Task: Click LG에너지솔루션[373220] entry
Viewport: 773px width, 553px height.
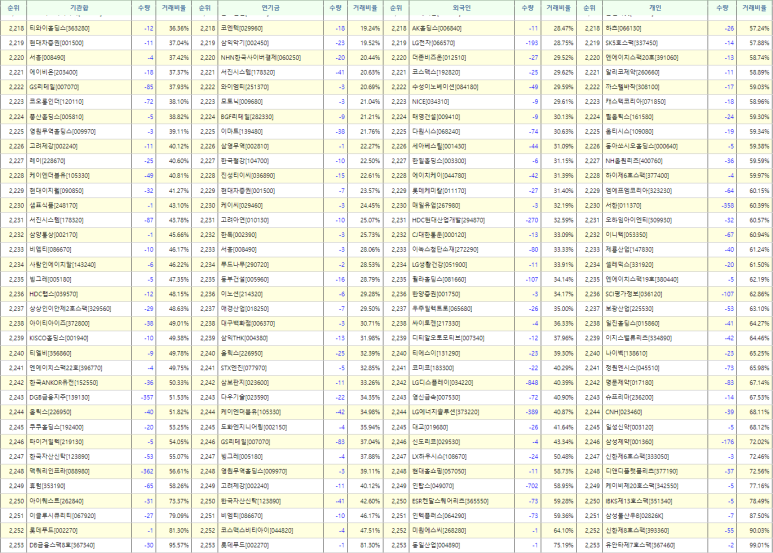Action: (445, 413)
